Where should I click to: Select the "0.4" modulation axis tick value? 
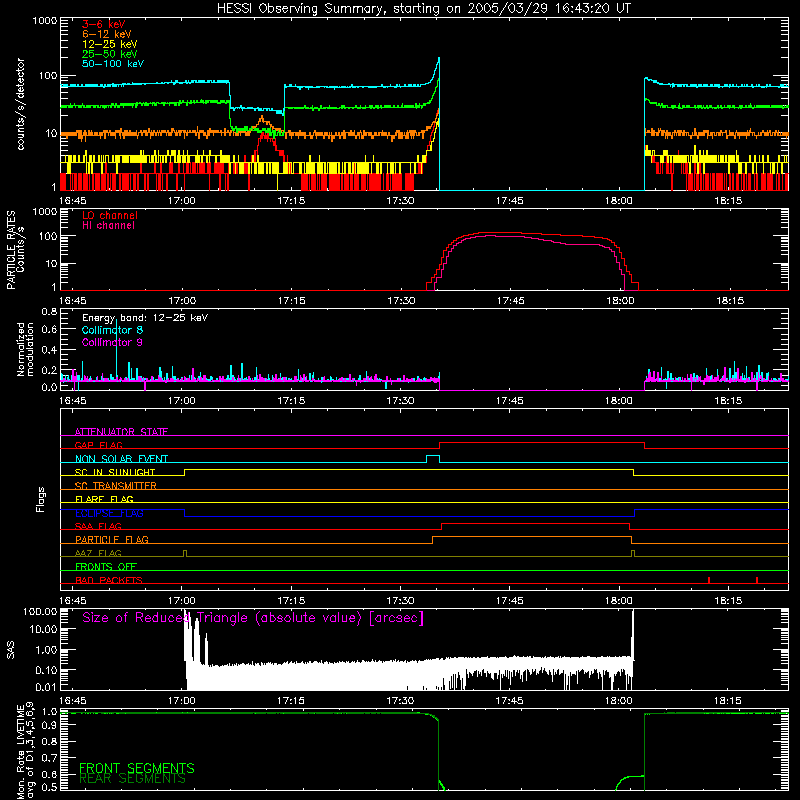click(49, 350)
